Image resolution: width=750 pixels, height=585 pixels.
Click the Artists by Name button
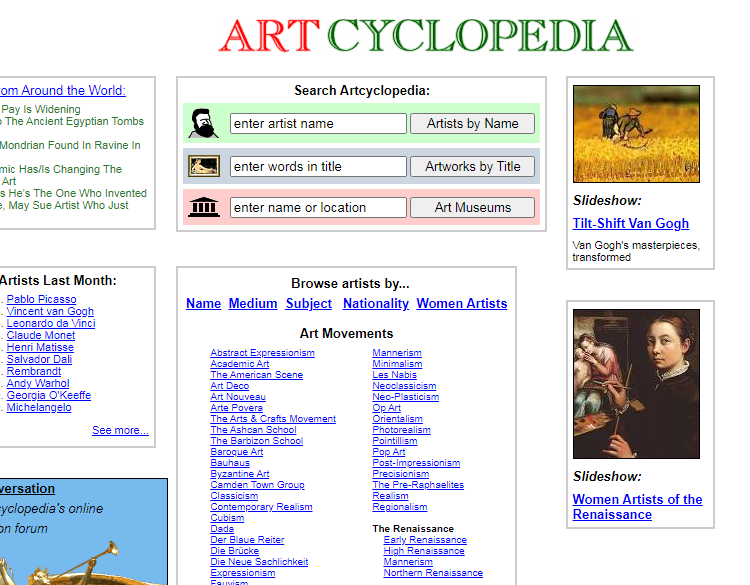(473, 123)
